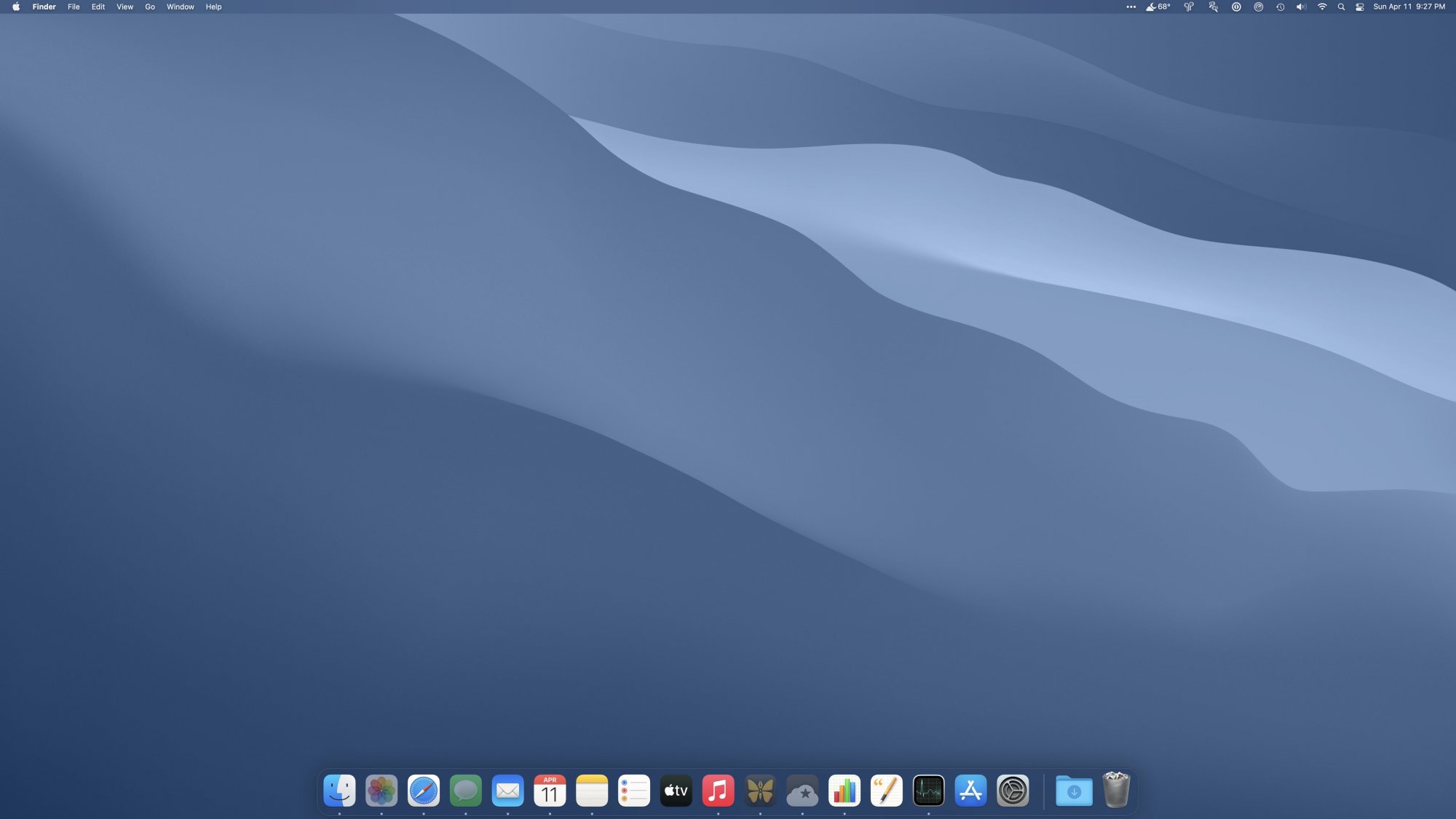Open the volume menu bar item
Screen dimensions: 1456x819
point(1301,7)
